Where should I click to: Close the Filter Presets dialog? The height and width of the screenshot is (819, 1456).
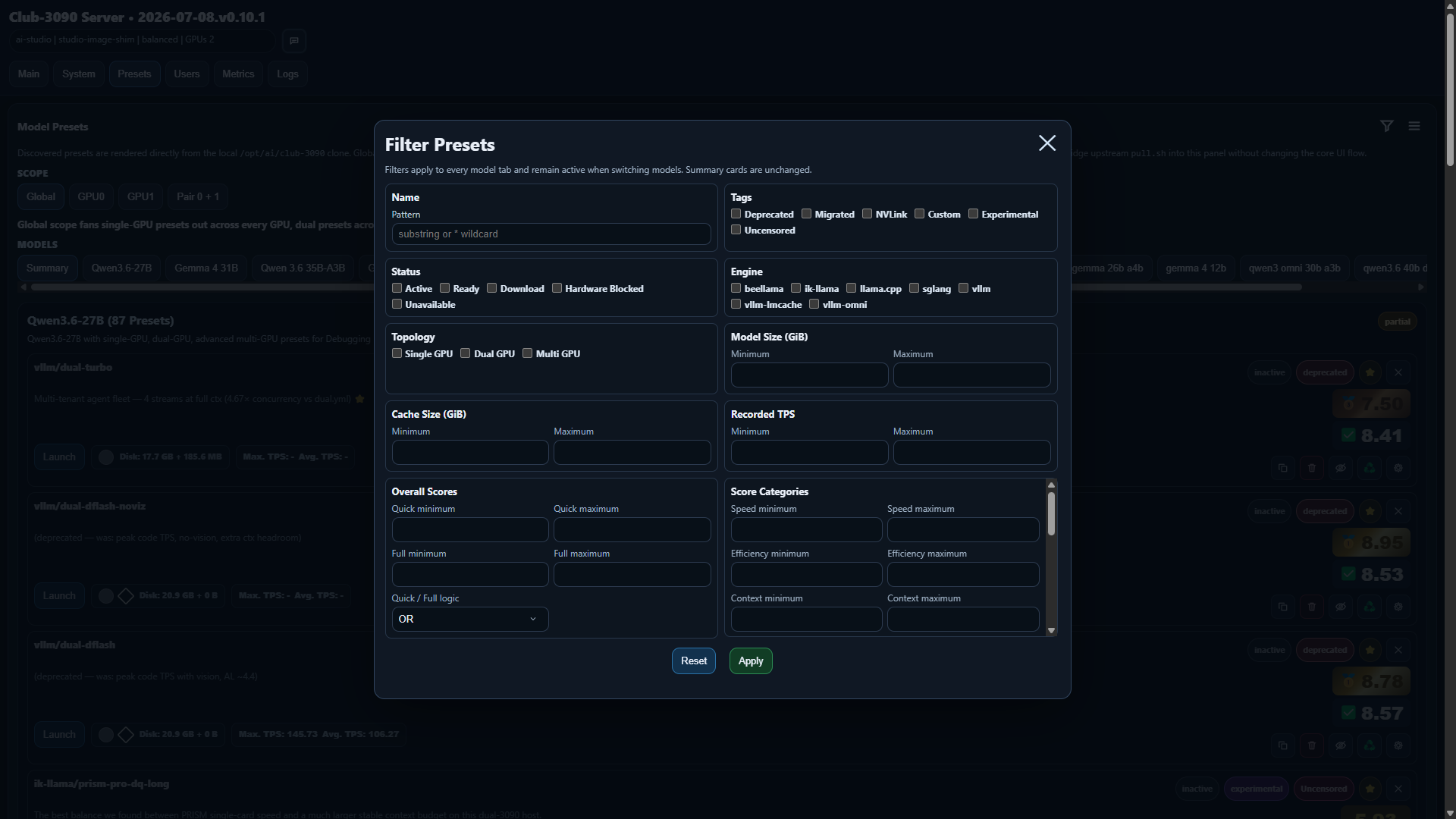click(x=1047, y=143)
